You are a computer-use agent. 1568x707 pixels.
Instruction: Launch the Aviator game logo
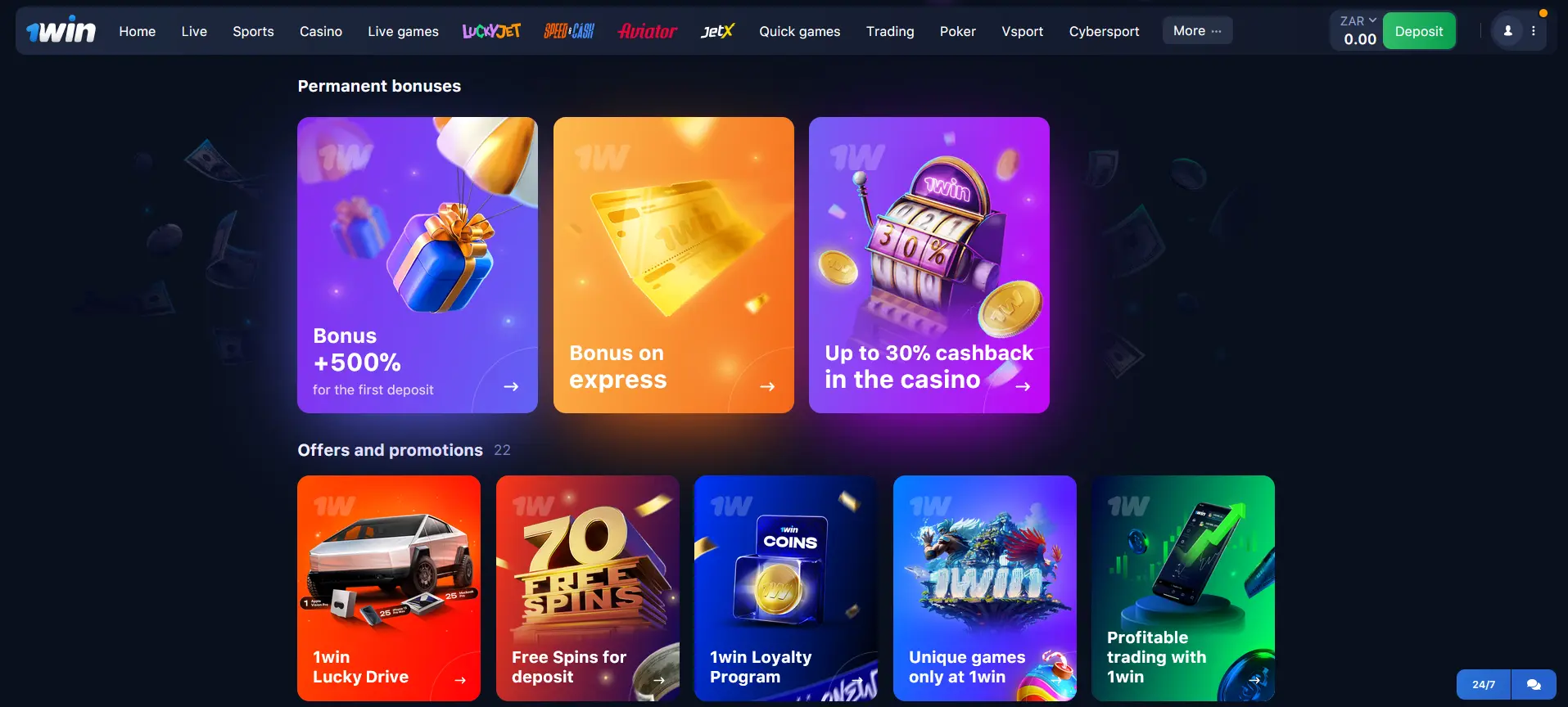pos(647,31)
